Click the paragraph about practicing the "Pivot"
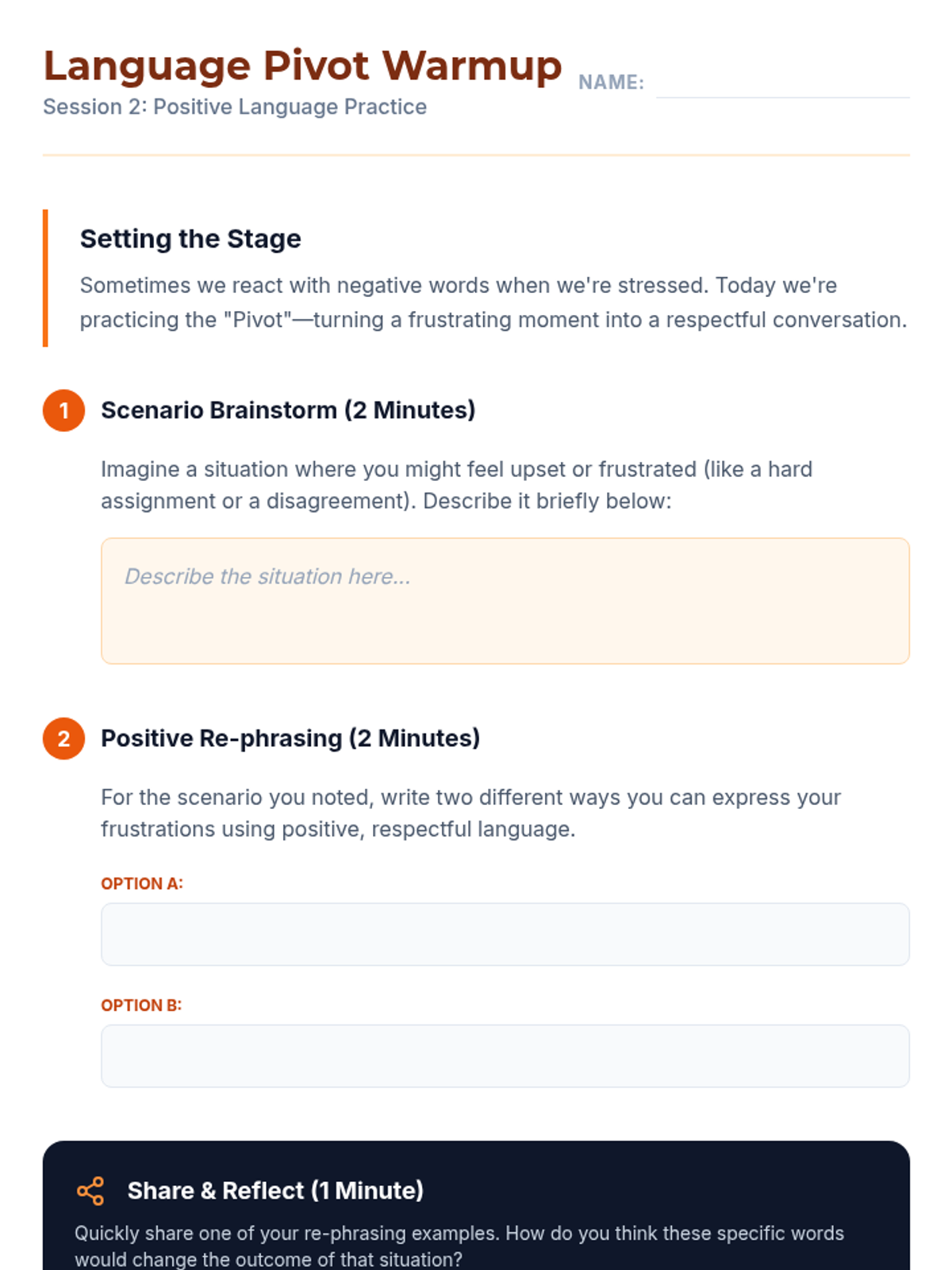Screen dimensions: 952x1270 (493, 302)
